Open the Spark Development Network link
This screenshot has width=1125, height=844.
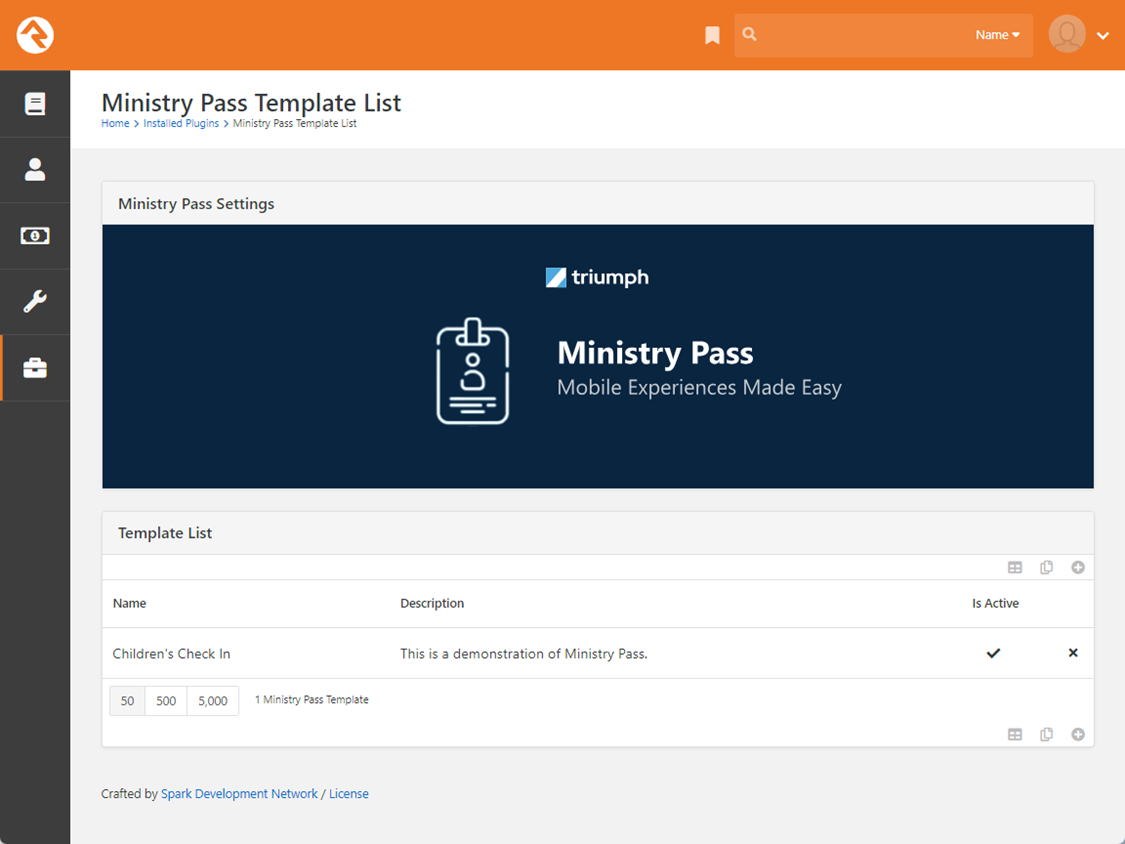coord(239,794)
